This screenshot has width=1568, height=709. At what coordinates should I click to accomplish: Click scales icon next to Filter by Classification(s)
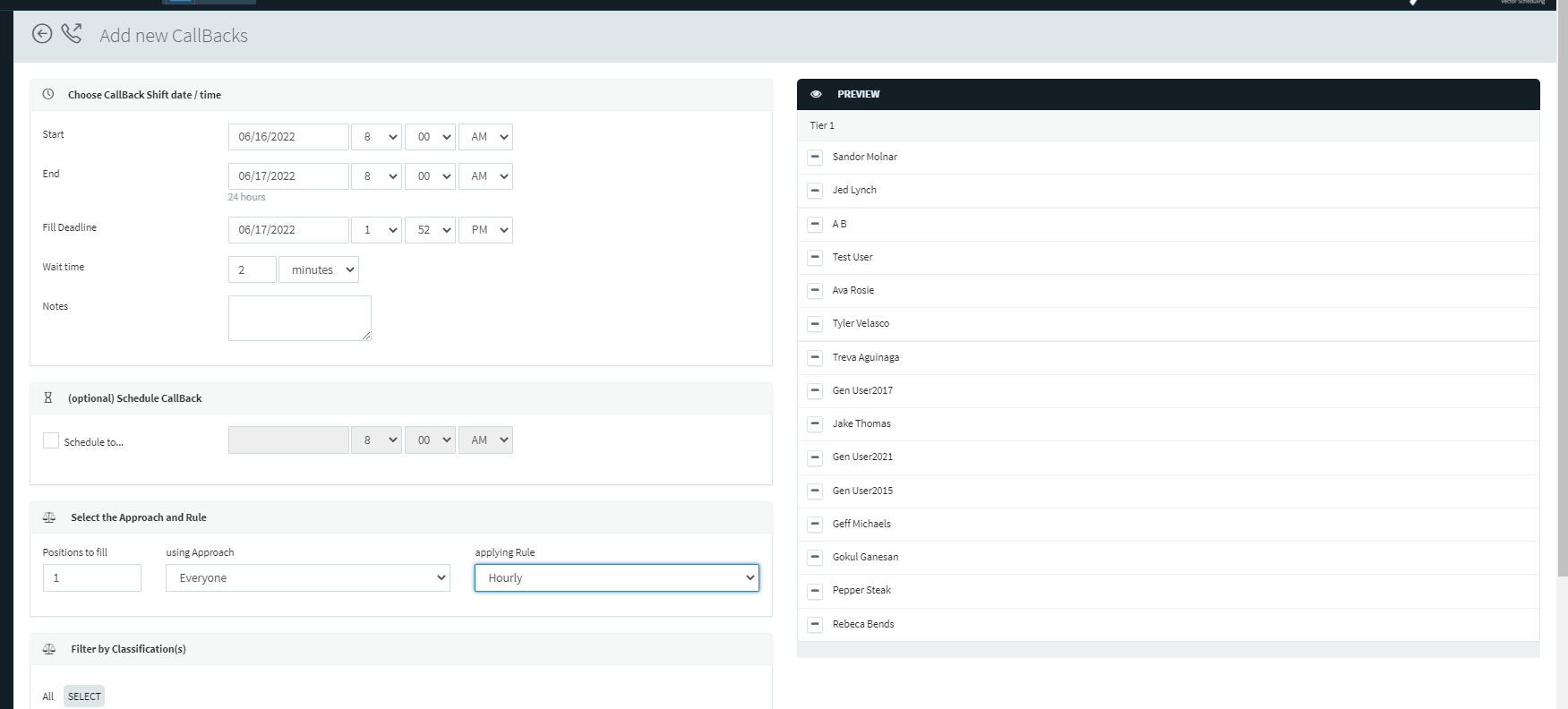(49, 649)
